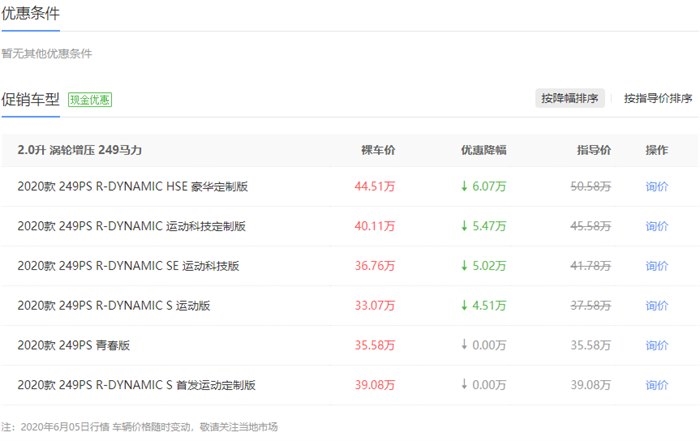The width and height of the screenshot is (700, 441).
Task: Click the grey 35.58万 guide price
Action: [x=591, y=345]
